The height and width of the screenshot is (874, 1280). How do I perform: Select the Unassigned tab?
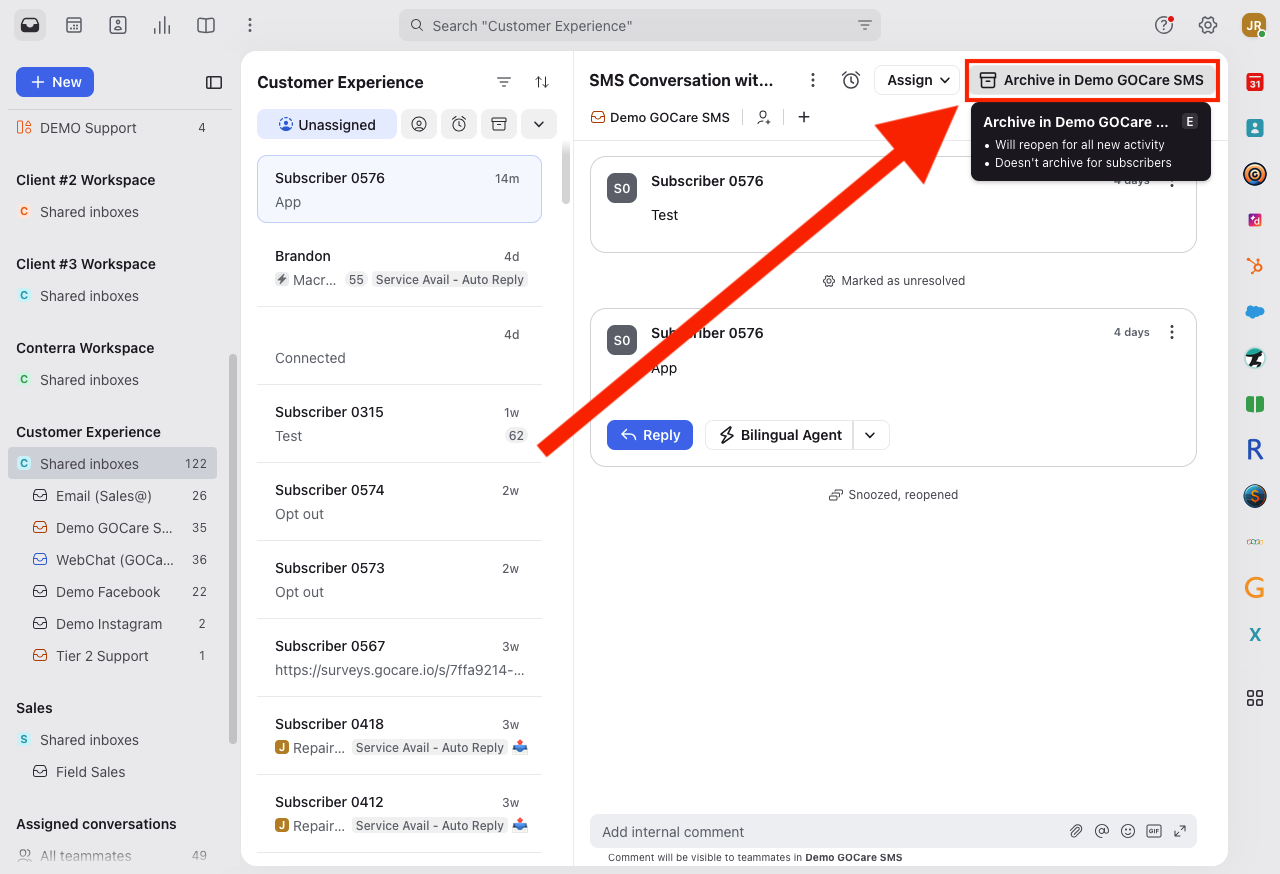[x=327, y=124]
